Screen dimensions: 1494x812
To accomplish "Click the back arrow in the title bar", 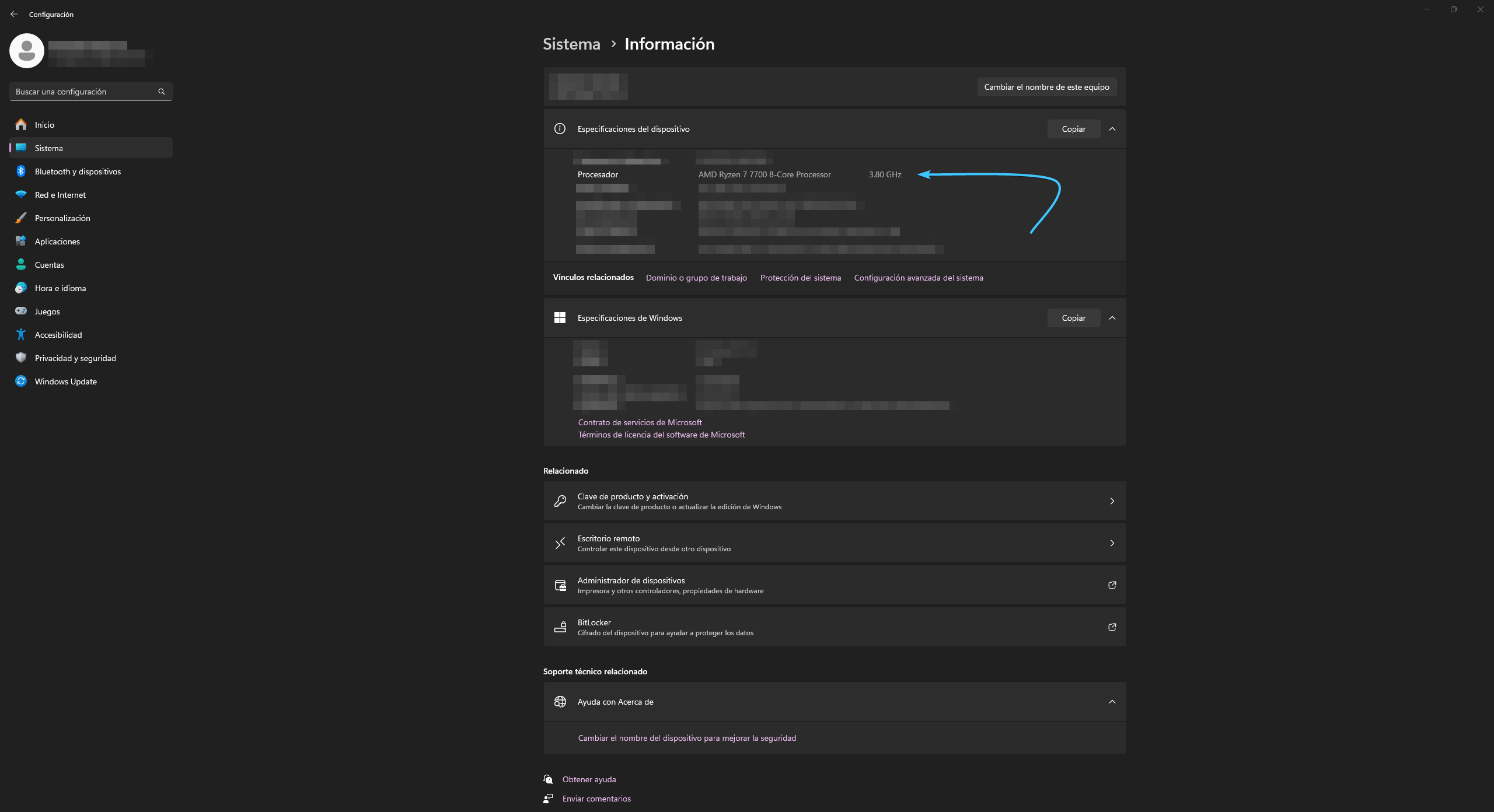I will click(x=14, y=14).
